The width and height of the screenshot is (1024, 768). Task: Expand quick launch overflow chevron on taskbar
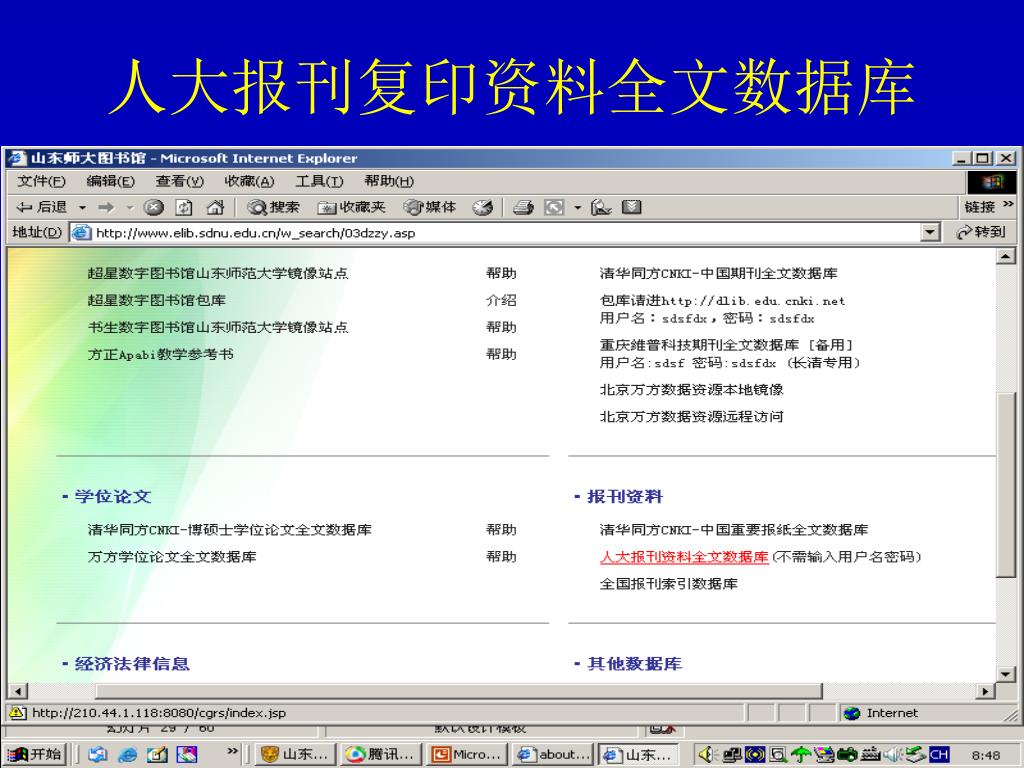232,752
